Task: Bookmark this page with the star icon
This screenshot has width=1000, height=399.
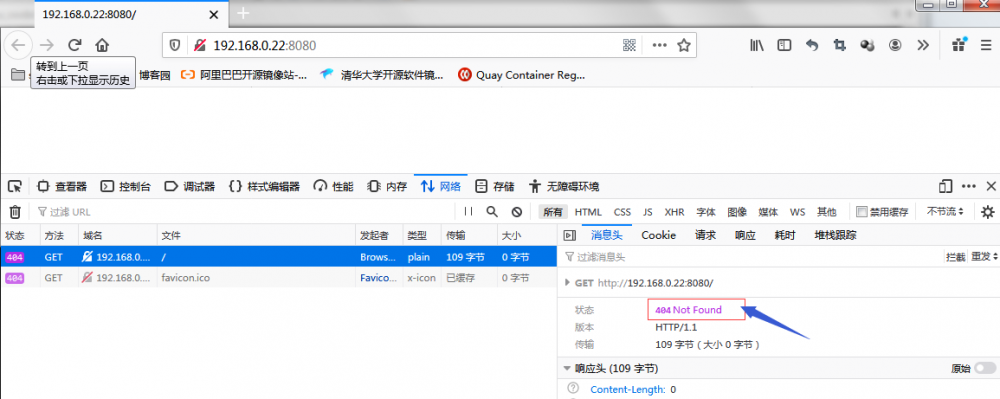Action: tap(684, 45)
